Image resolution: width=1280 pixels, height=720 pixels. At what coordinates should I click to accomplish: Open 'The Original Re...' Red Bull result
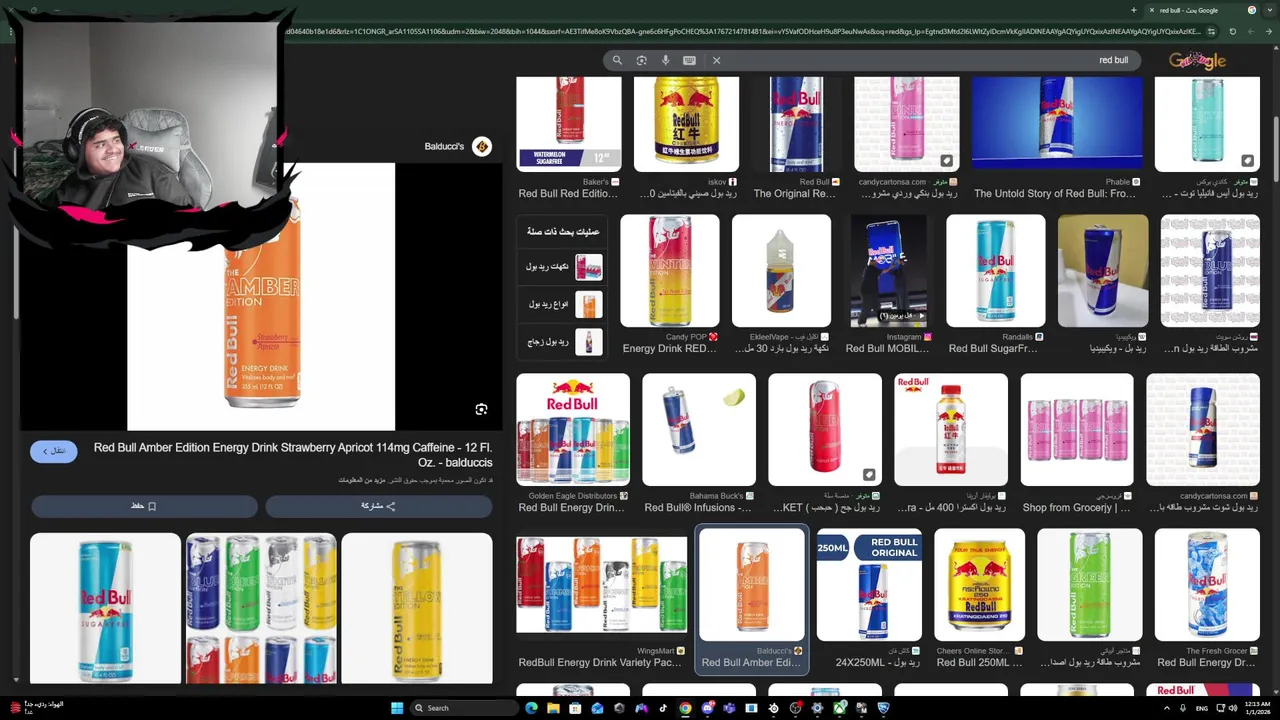(796, 138)
